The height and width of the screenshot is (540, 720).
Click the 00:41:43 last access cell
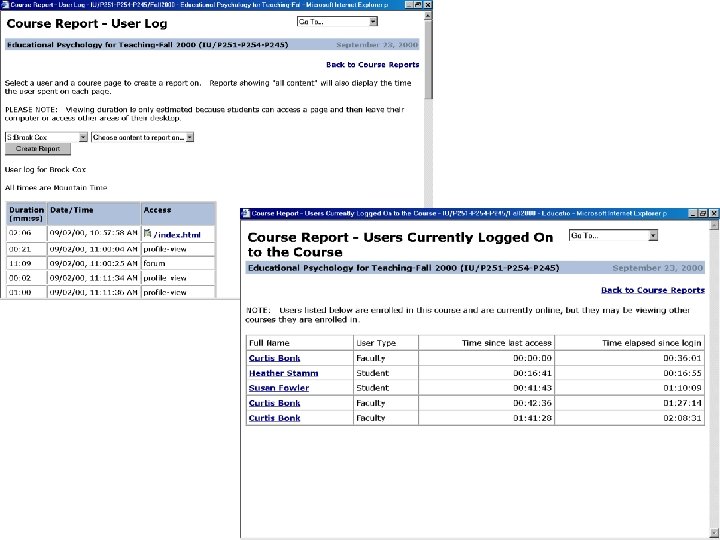tap(486, 388)
